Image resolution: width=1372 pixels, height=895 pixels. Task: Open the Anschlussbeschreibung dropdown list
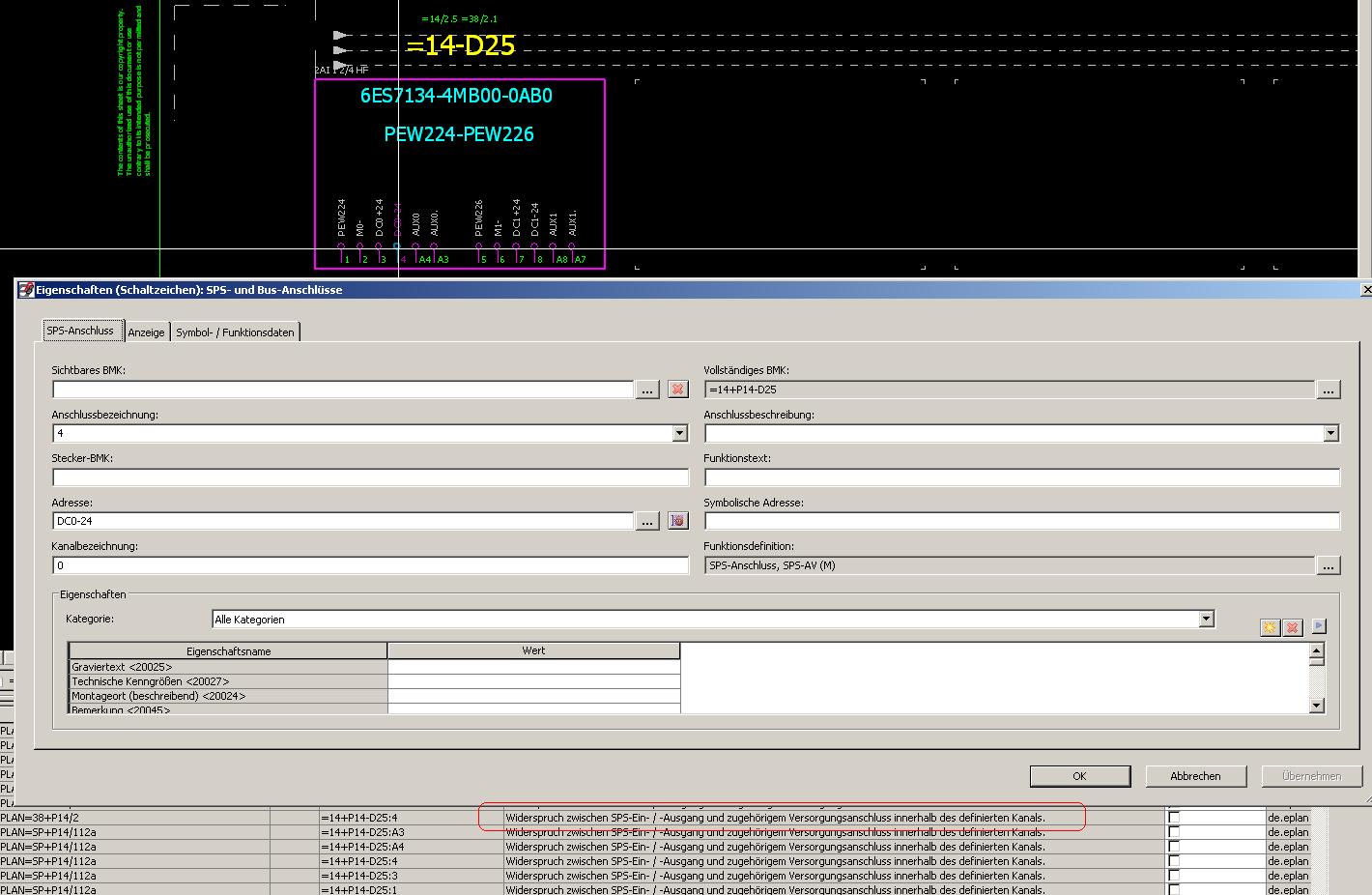click(1330, 434)
